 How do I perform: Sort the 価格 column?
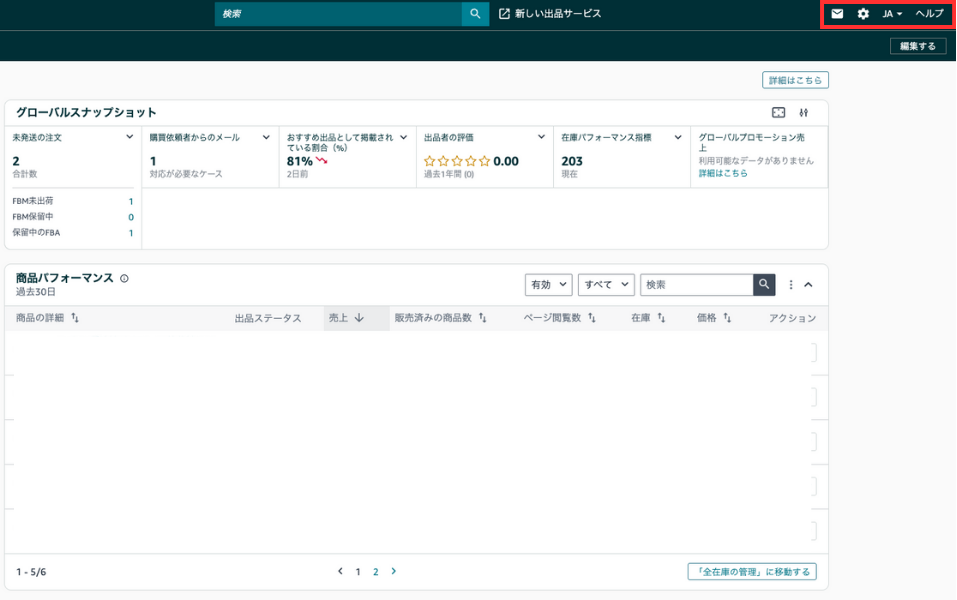coord(727,318)
